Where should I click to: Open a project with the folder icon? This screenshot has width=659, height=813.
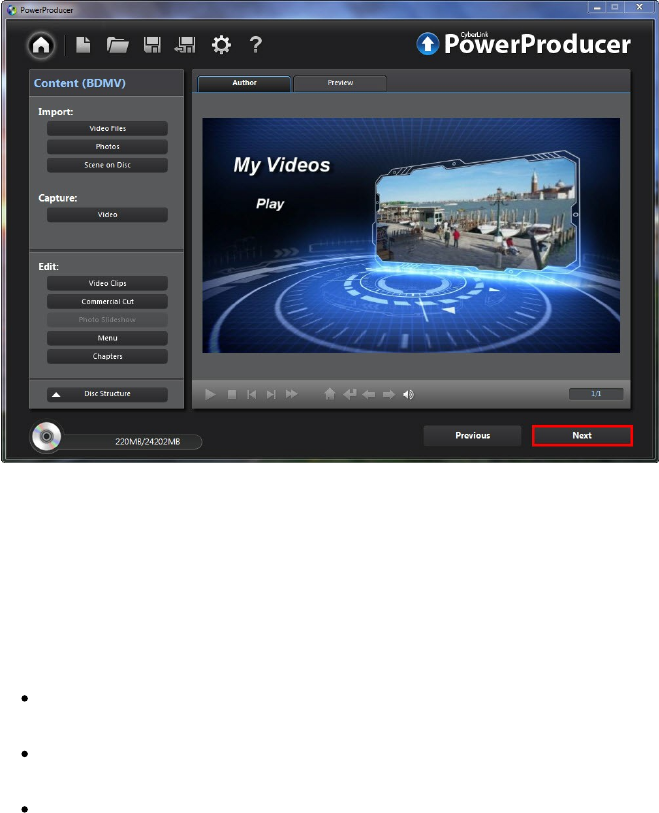(x=118, y=45)
